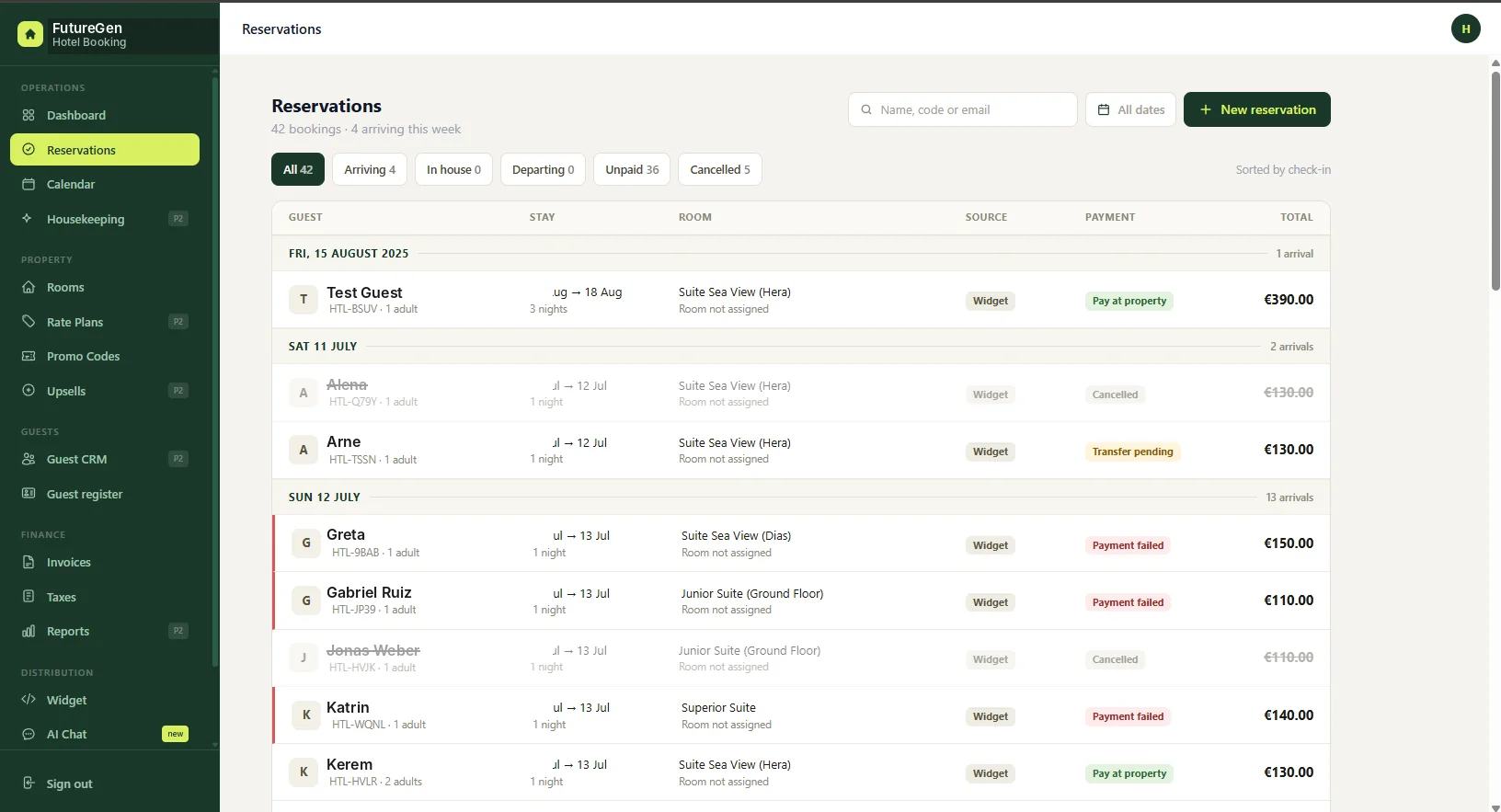Open the Dashboard grid icon

[x=29, y=115]
